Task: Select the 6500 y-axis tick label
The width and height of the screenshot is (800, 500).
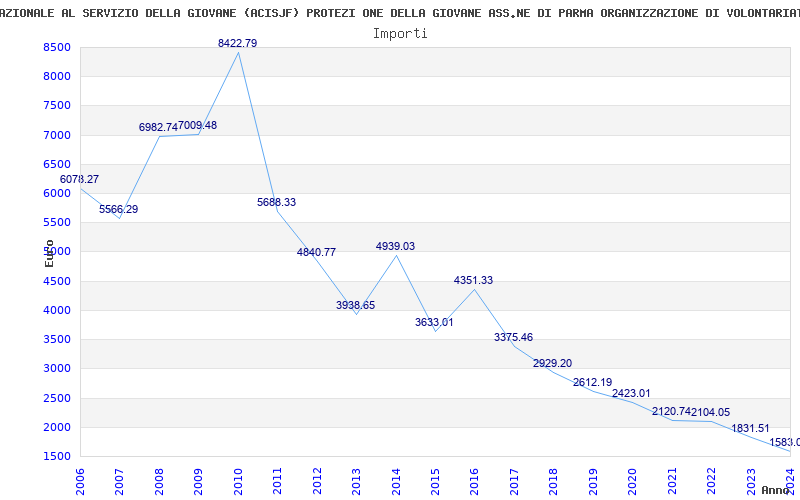Action: [58, 164]
